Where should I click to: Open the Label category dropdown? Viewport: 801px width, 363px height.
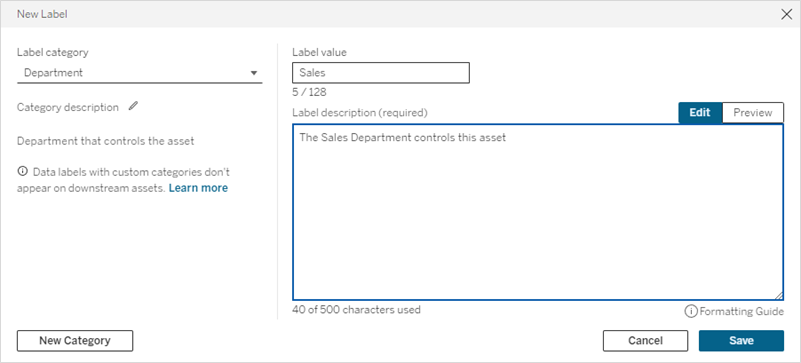(x=139, y=73)
